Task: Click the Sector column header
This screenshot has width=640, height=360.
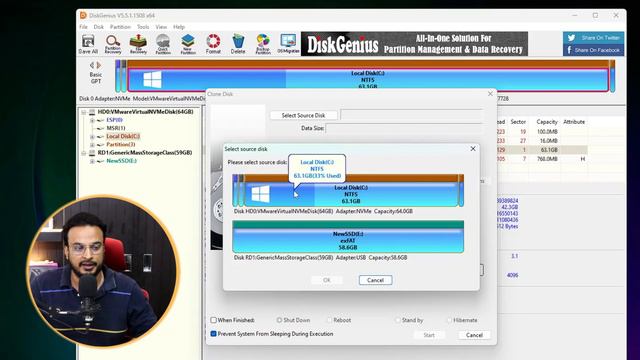Action: pos(518,122)
